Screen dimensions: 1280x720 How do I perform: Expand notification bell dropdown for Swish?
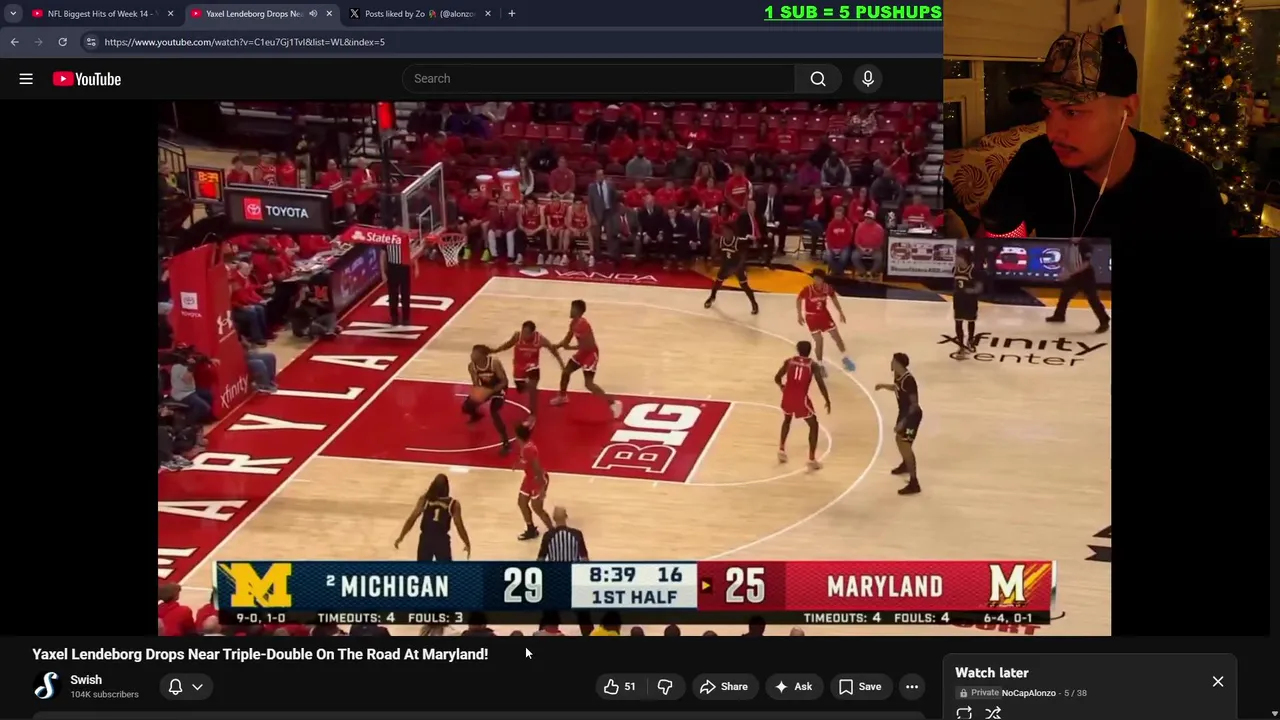coord(186,686)
